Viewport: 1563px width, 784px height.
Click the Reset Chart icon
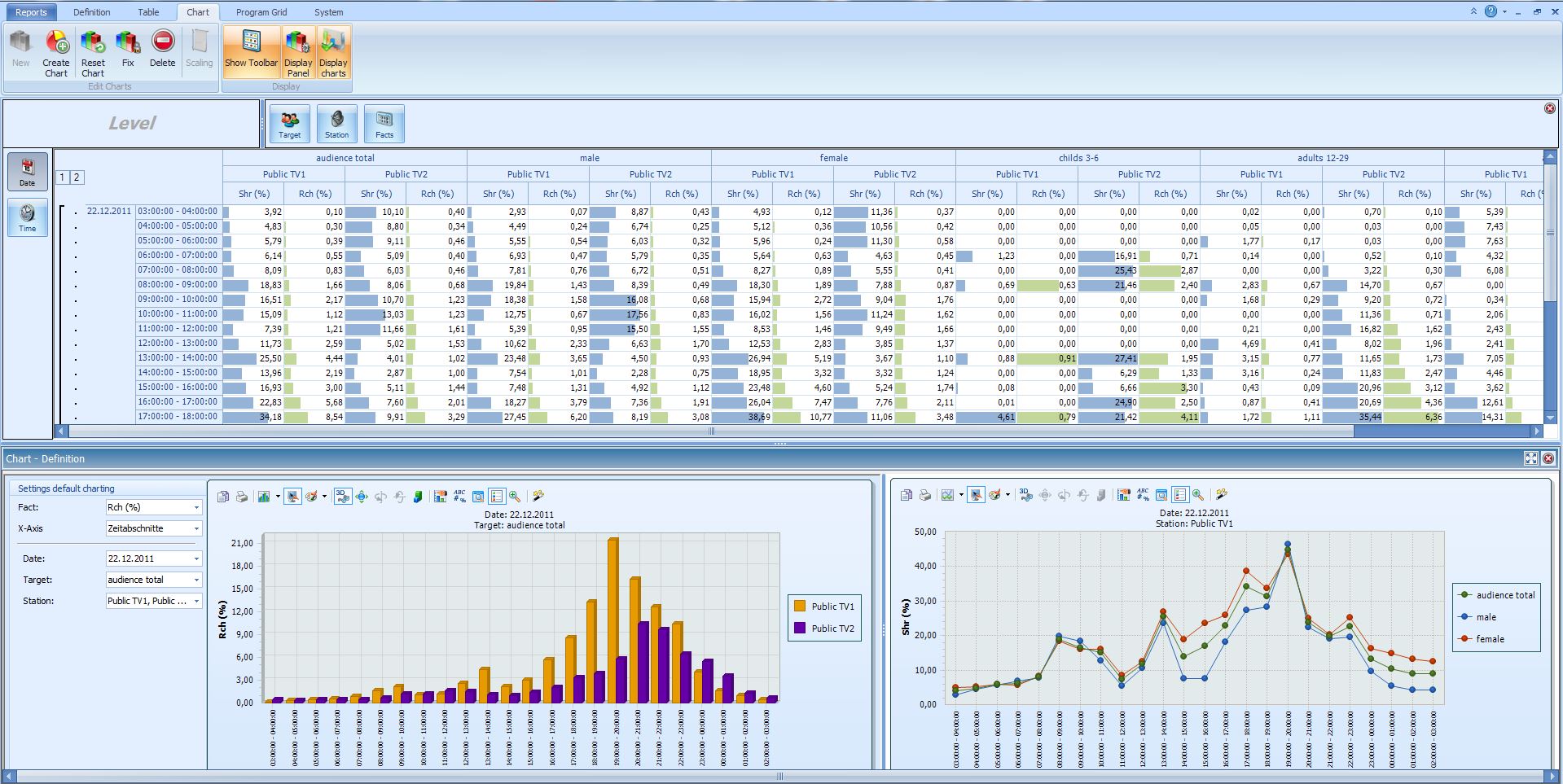93,52
